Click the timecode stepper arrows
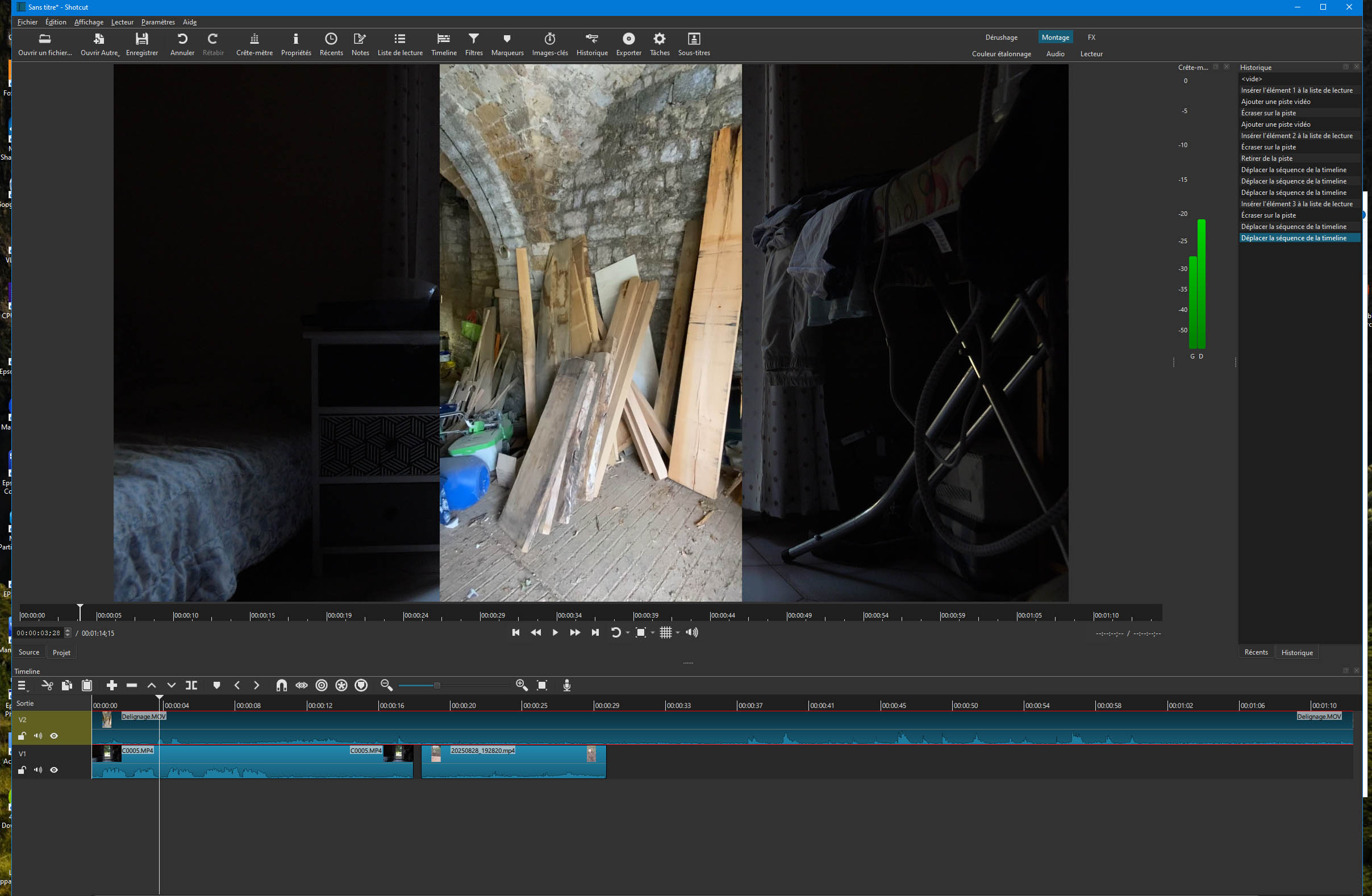This screenshot has width=1372, height=896. click(68, 633)
